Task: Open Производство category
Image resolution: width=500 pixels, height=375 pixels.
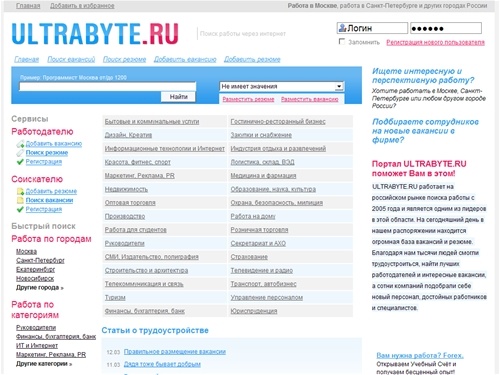Action: click(125, 216)
